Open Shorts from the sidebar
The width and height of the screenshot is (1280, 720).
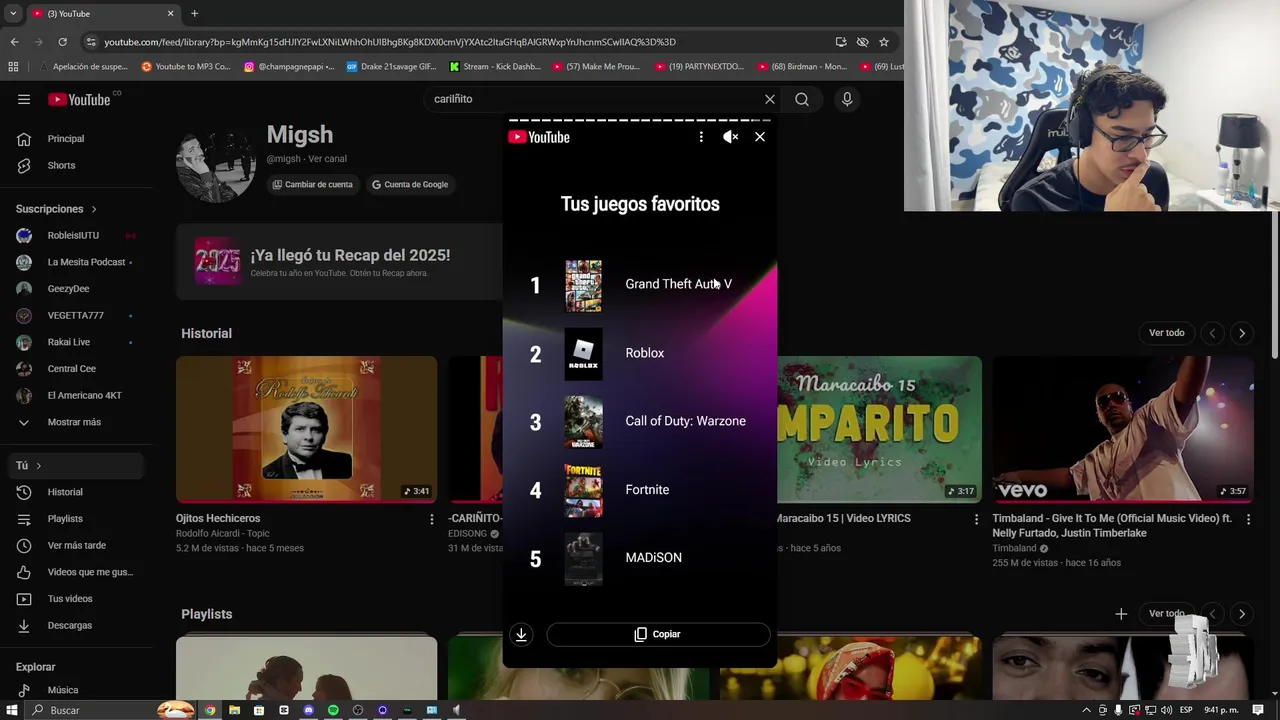coord(77,165)
